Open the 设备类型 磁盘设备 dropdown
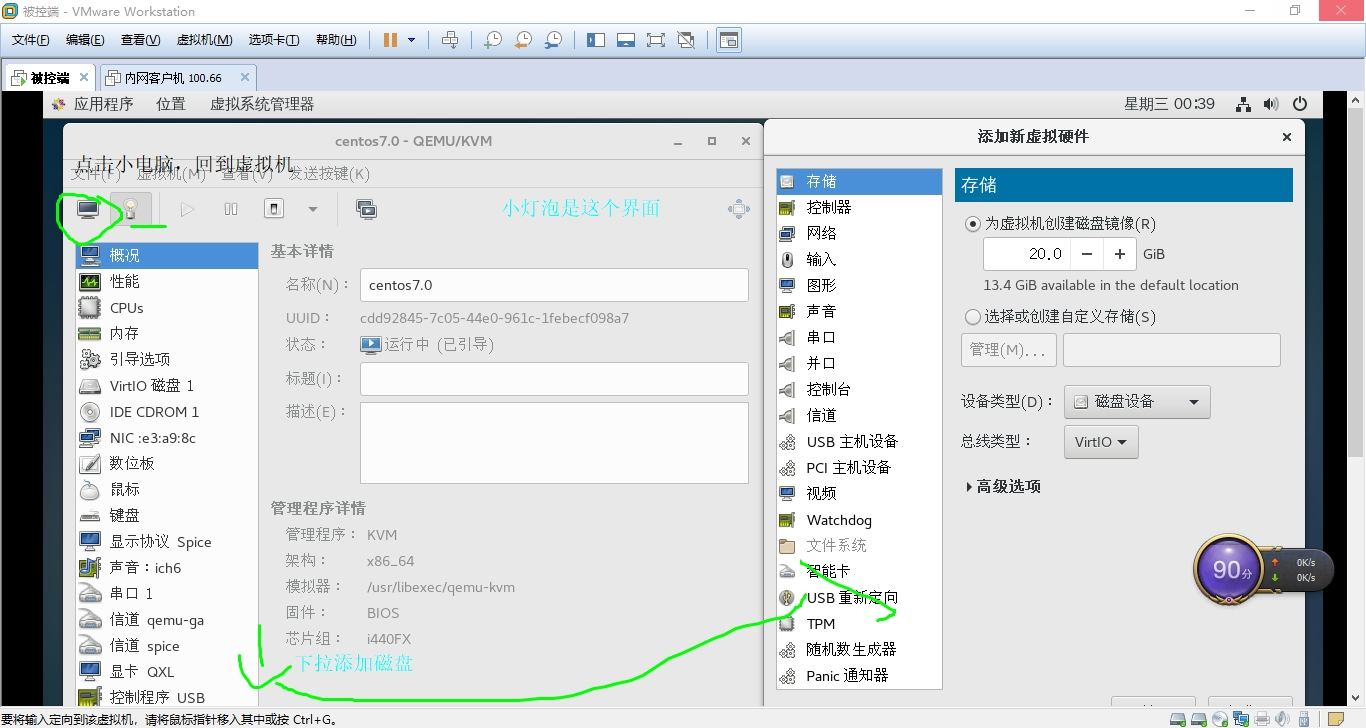Screen dimensions: 1366x728 1137,401
